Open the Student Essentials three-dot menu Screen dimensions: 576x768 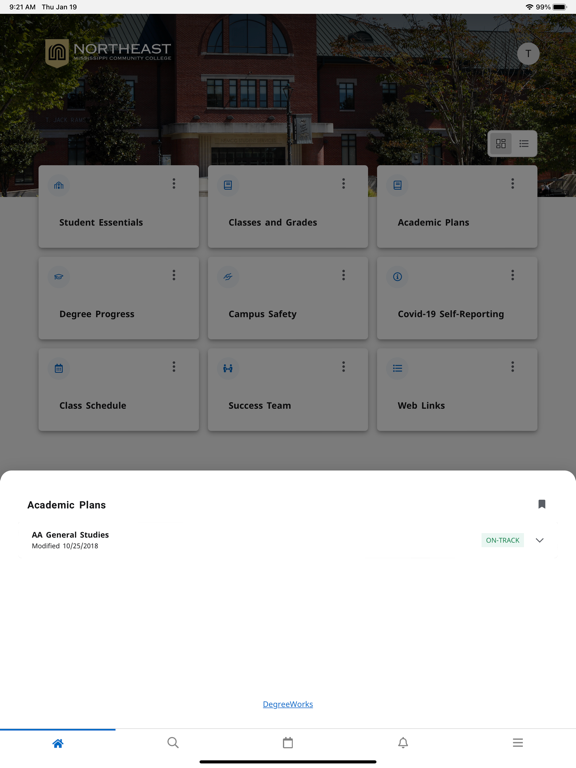coord(174,184)
